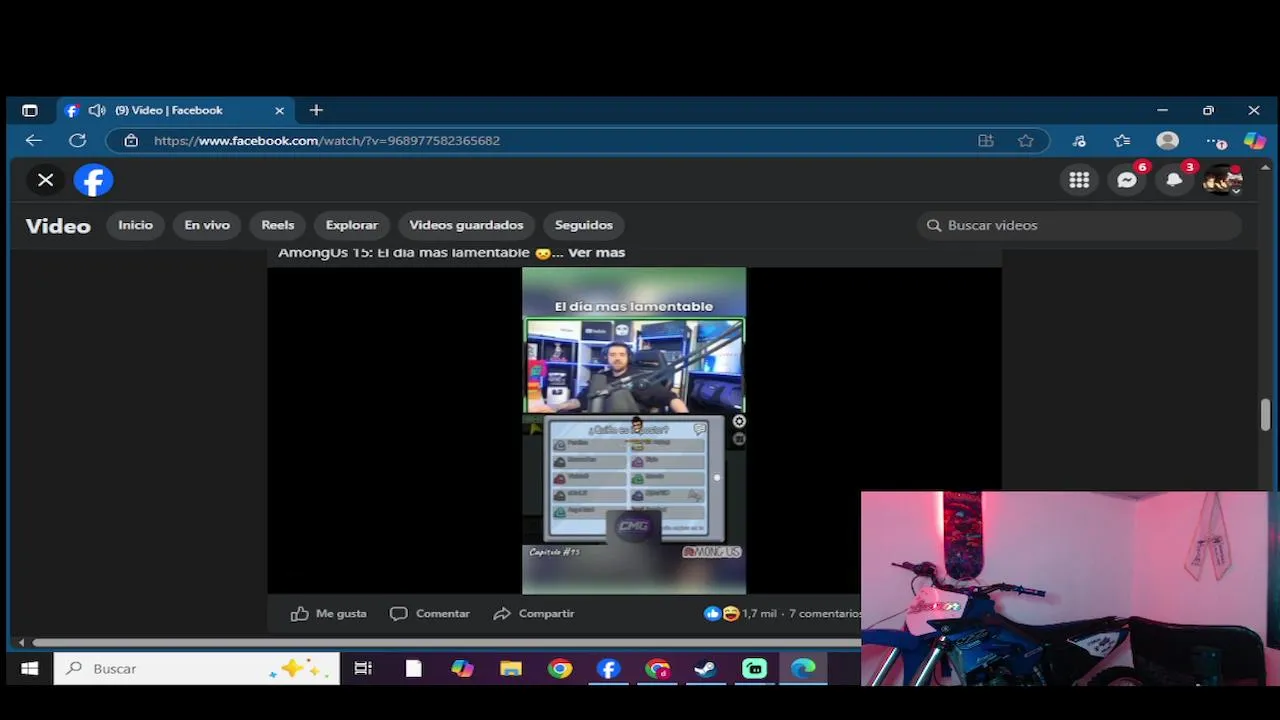Open Edge settings and more menu
1280x720 pixels.
1215,141
